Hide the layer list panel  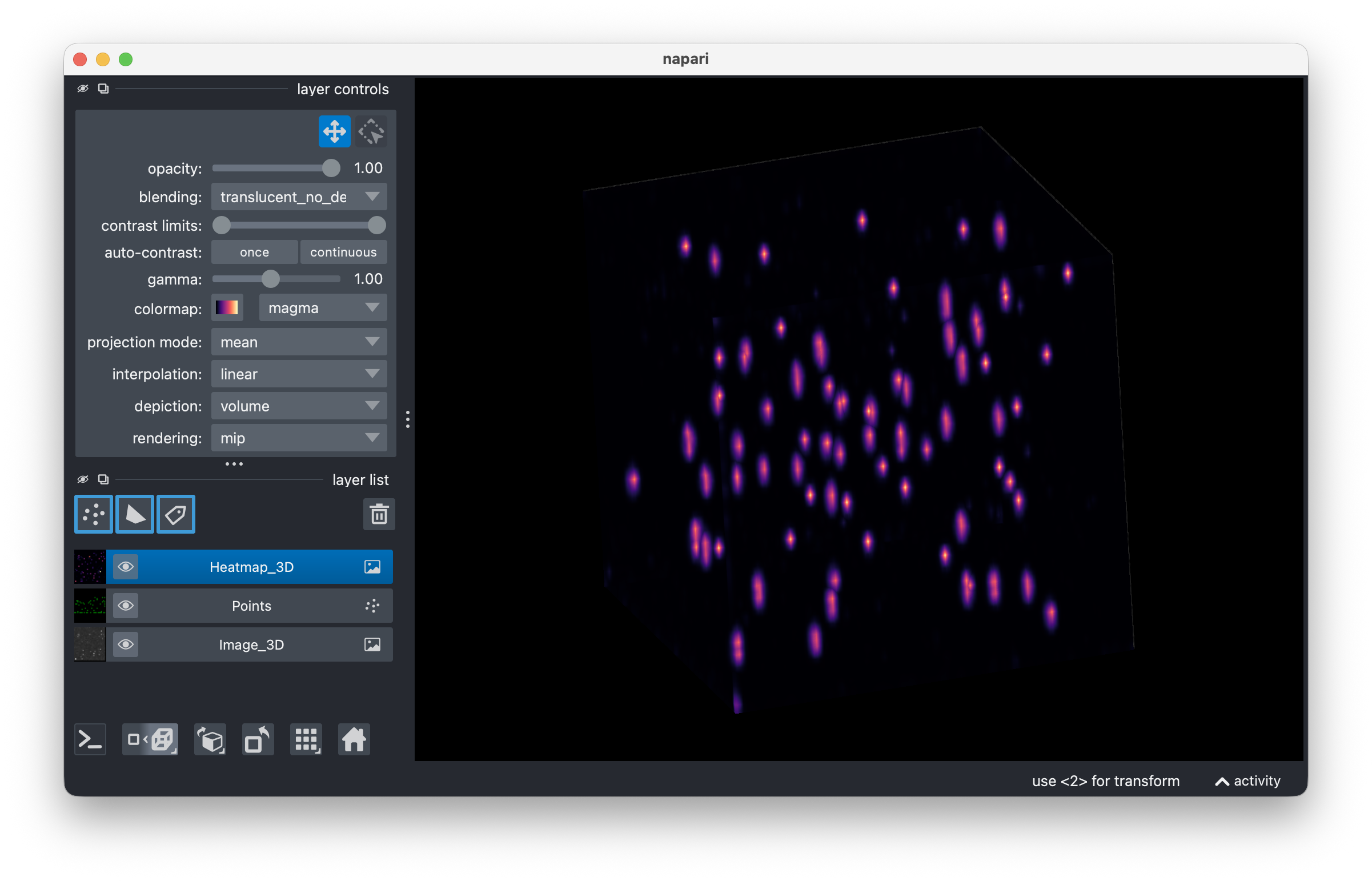pyautogui.click(x=83, y=479)
